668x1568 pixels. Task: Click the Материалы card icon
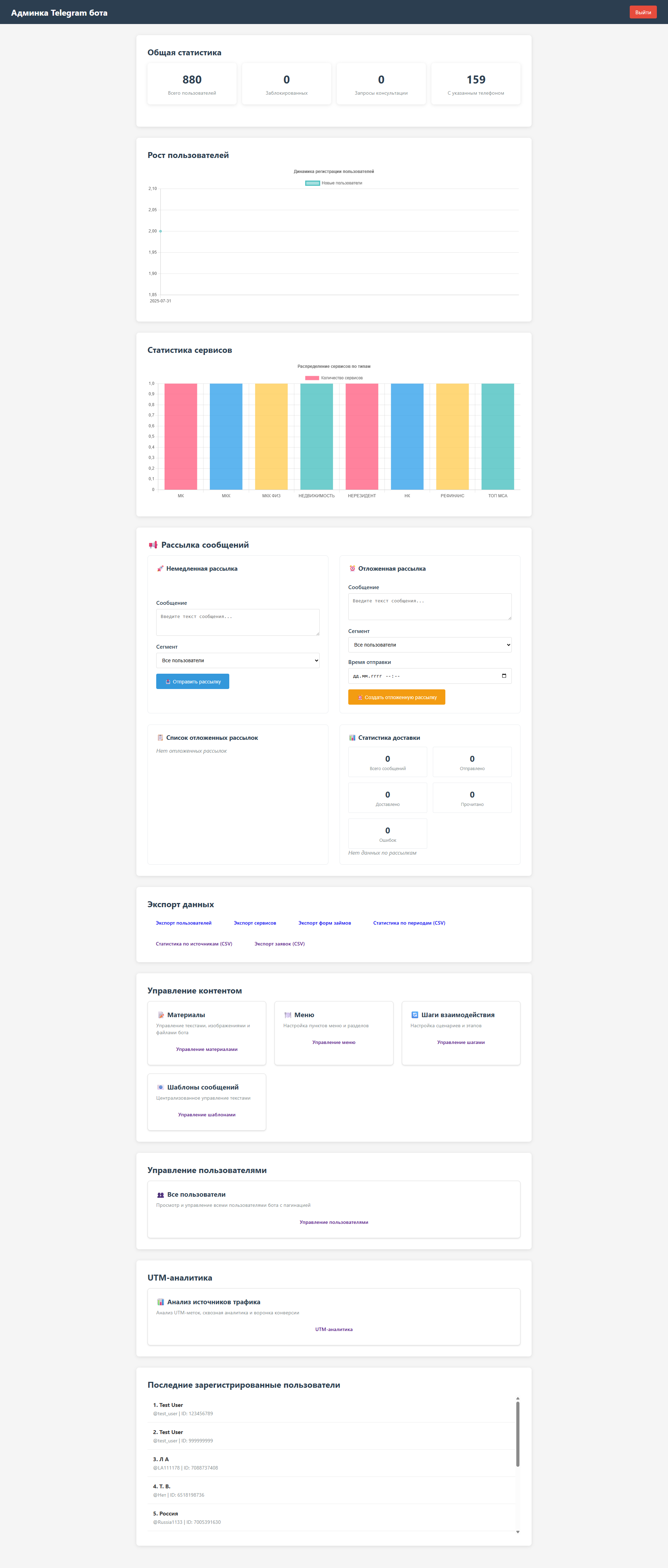[161, 1015]
